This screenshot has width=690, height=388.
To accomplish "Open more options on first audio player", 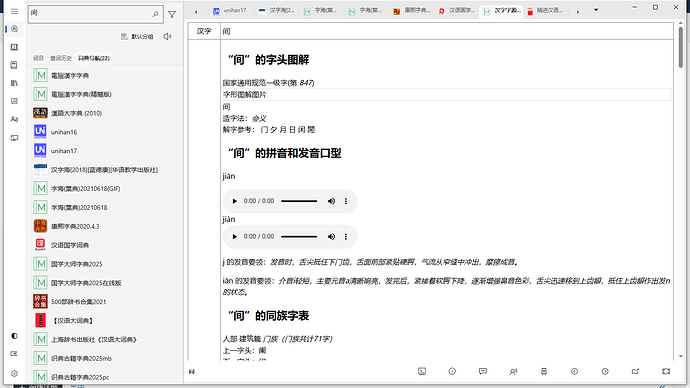I will pos(346,201).
